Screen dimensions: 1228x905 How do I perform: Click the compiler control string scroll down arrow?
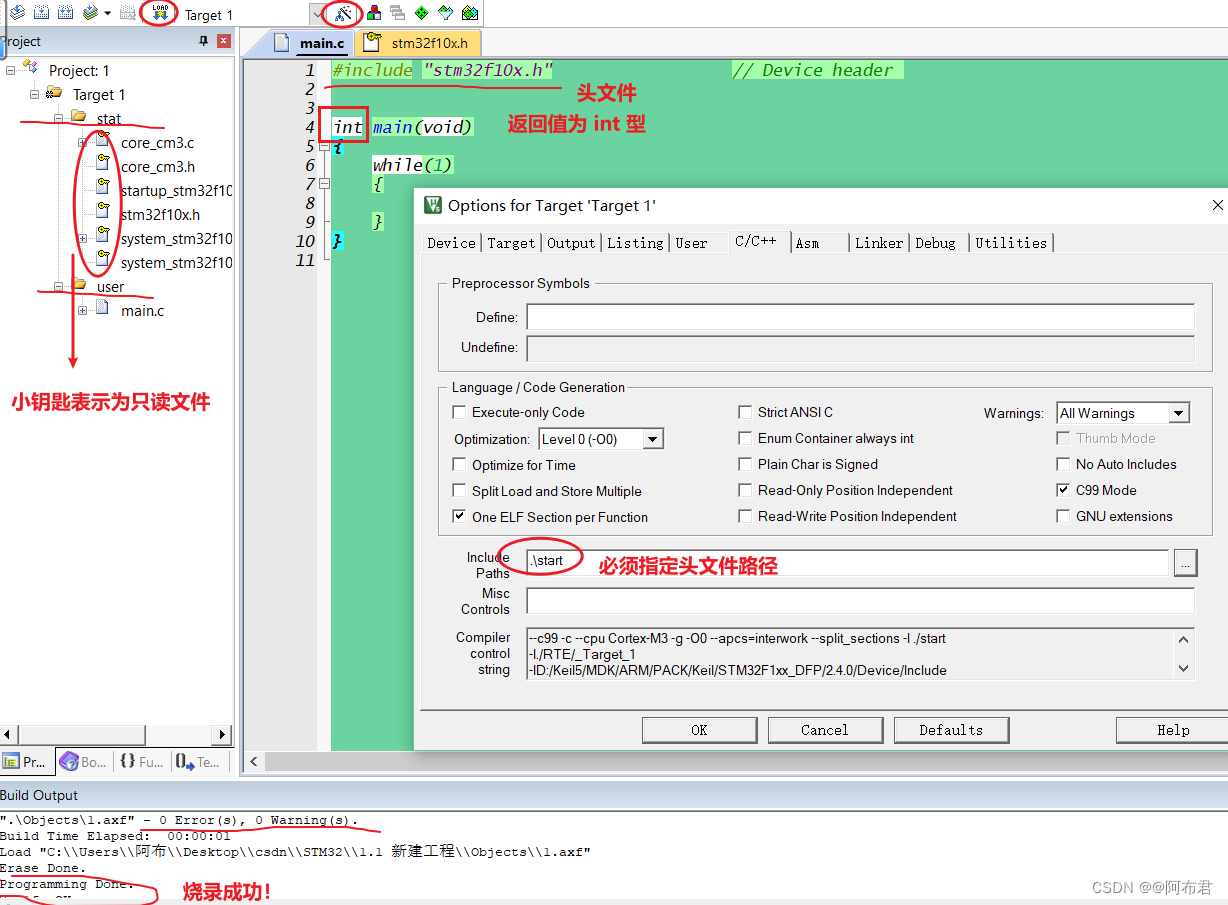pos(1184,668)
